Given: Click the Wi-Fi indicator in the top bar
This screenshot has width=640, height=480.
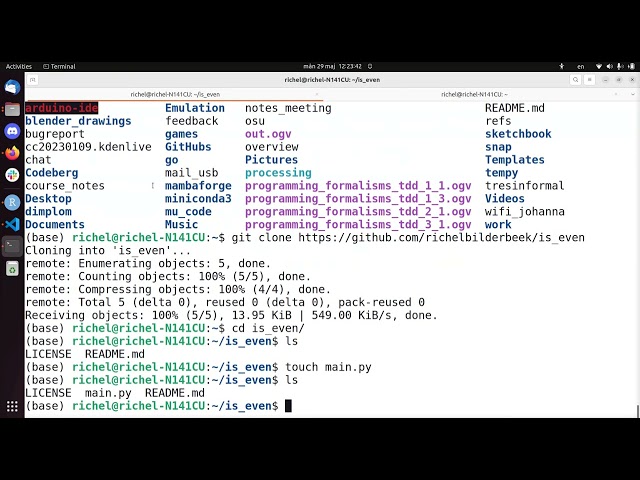Looking at the screenshot, I should pos(599,66).
